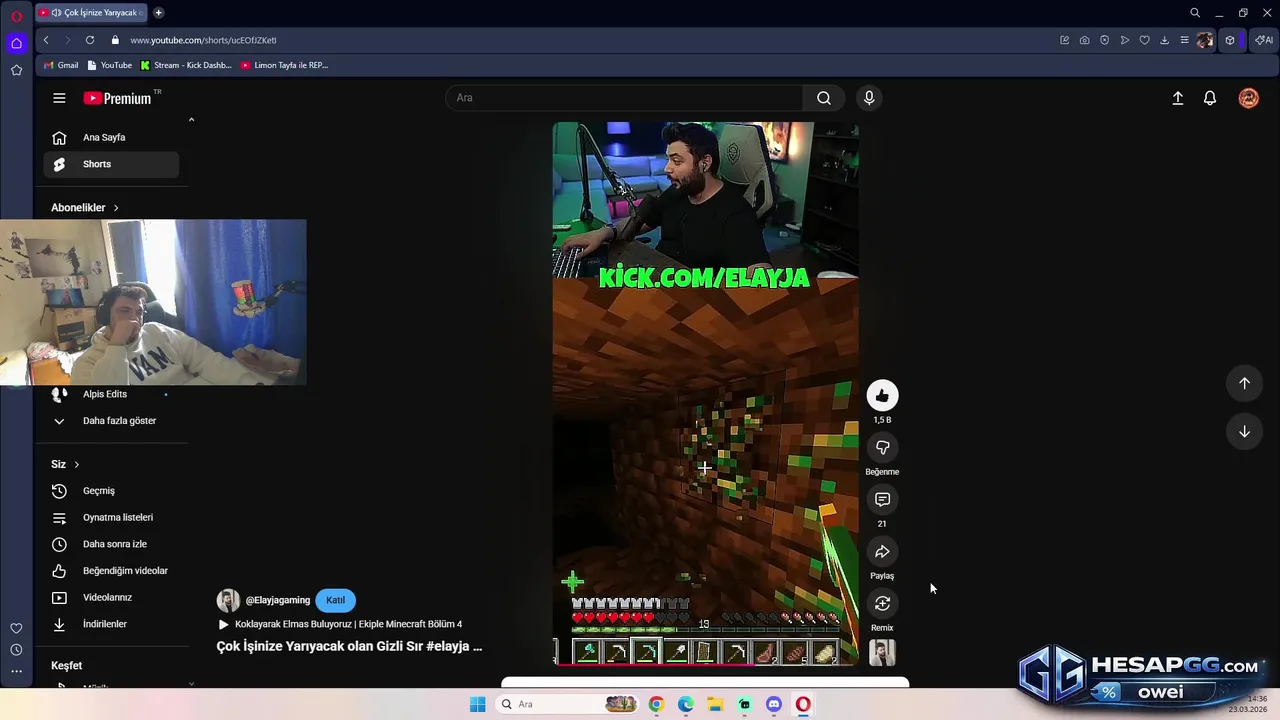1280x720 pixels.
Task: Open the YouTube notifications bell
Action: [1210, 98]
